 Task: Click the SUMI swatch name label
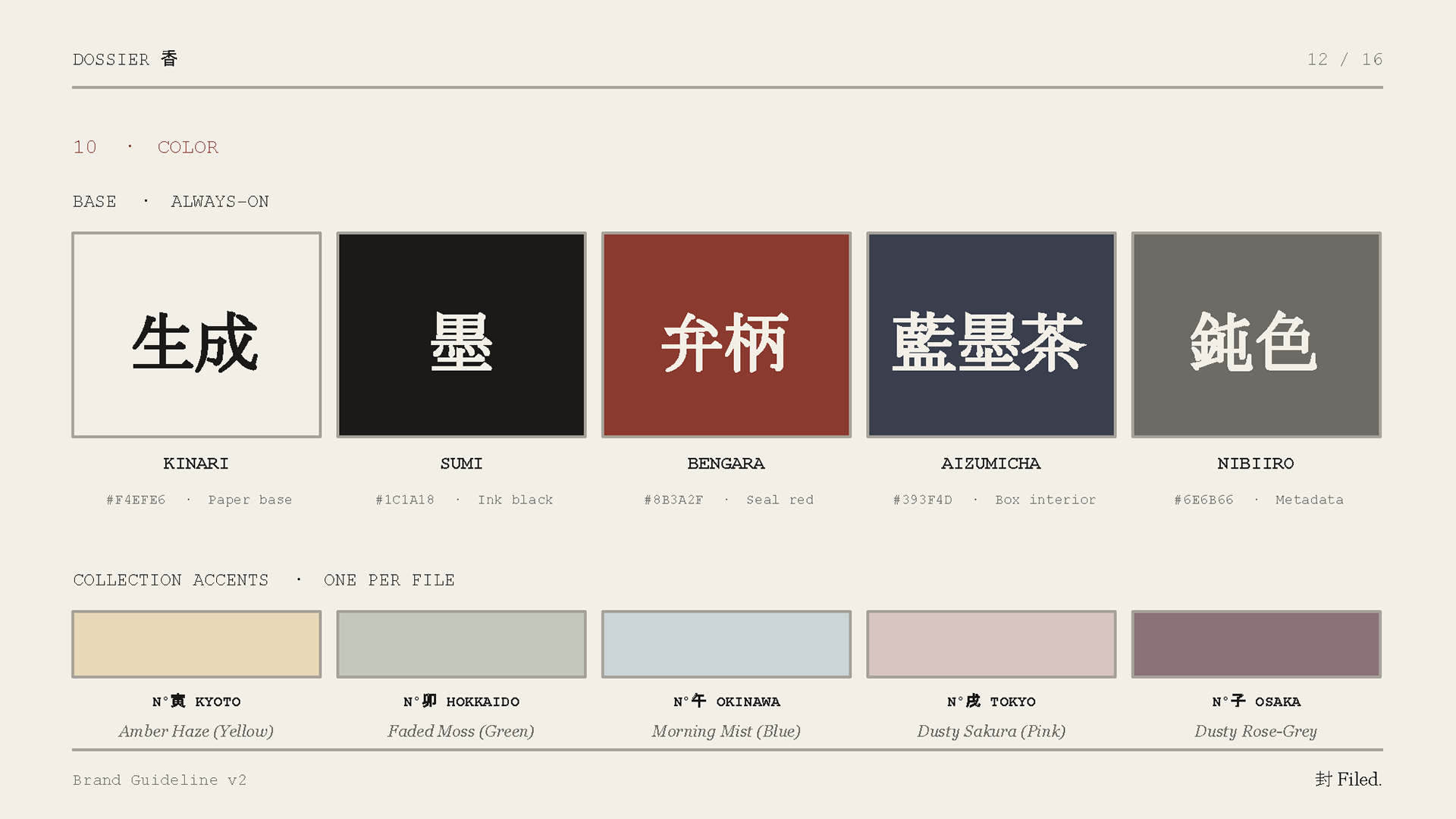point(461,463)
